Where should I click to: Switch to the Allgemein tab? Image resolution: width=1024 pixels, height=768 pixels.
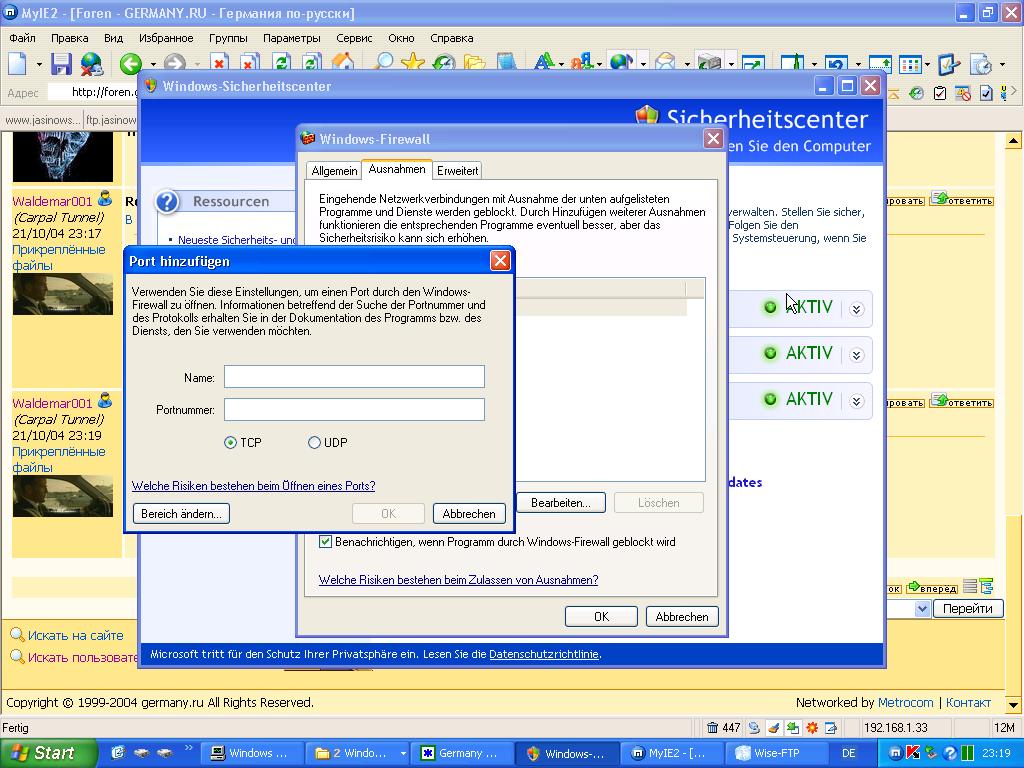click(x=334, y=170)
